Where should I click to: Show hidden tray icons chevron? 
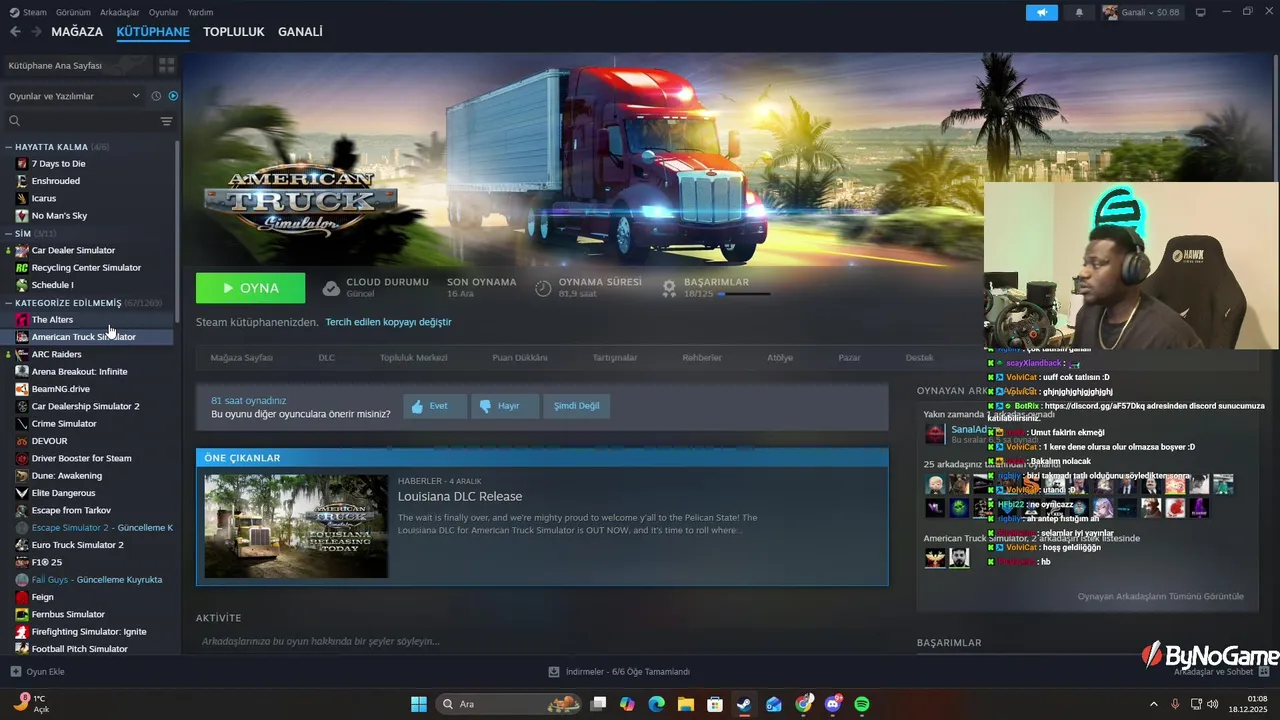pos(1153,704)
